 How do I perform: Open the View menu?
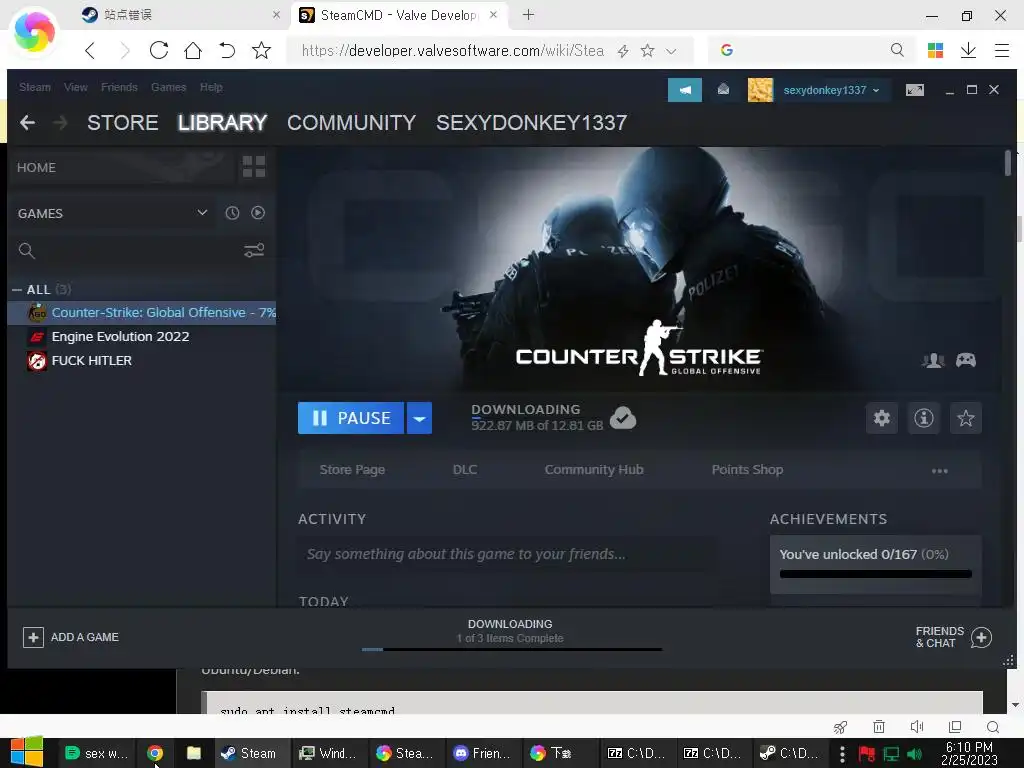[x=76, y=87]
